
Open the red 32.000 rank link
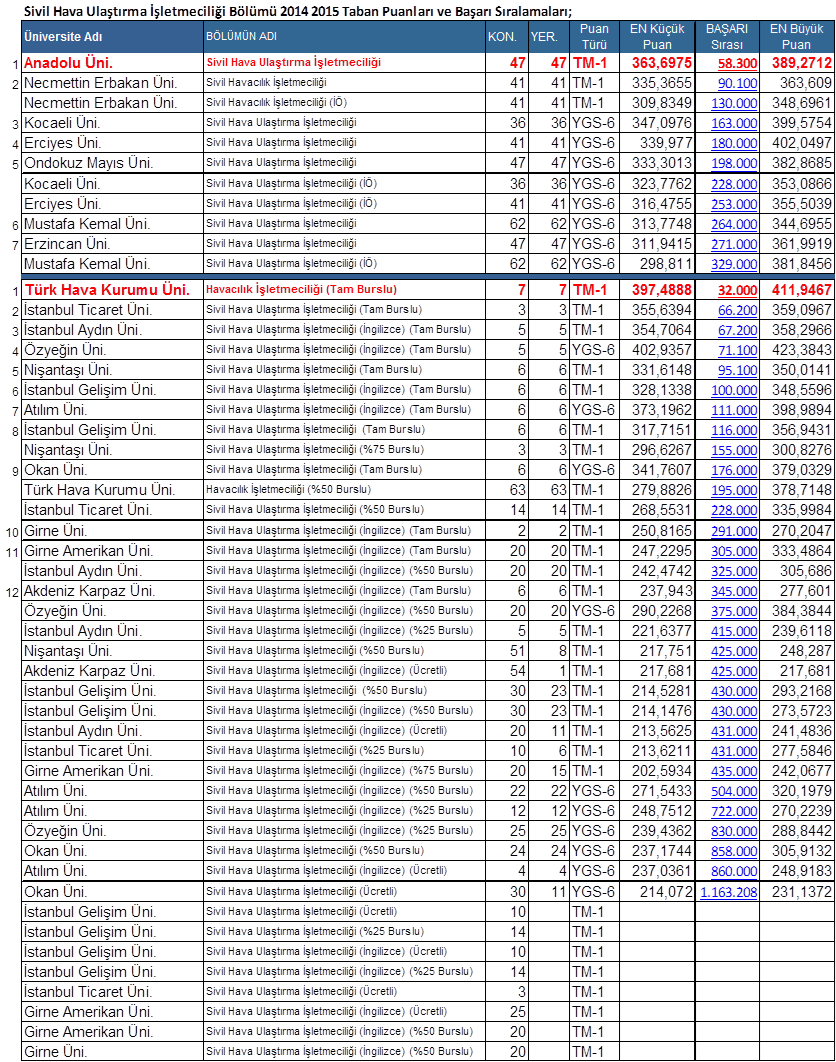(x=737, y=290)
